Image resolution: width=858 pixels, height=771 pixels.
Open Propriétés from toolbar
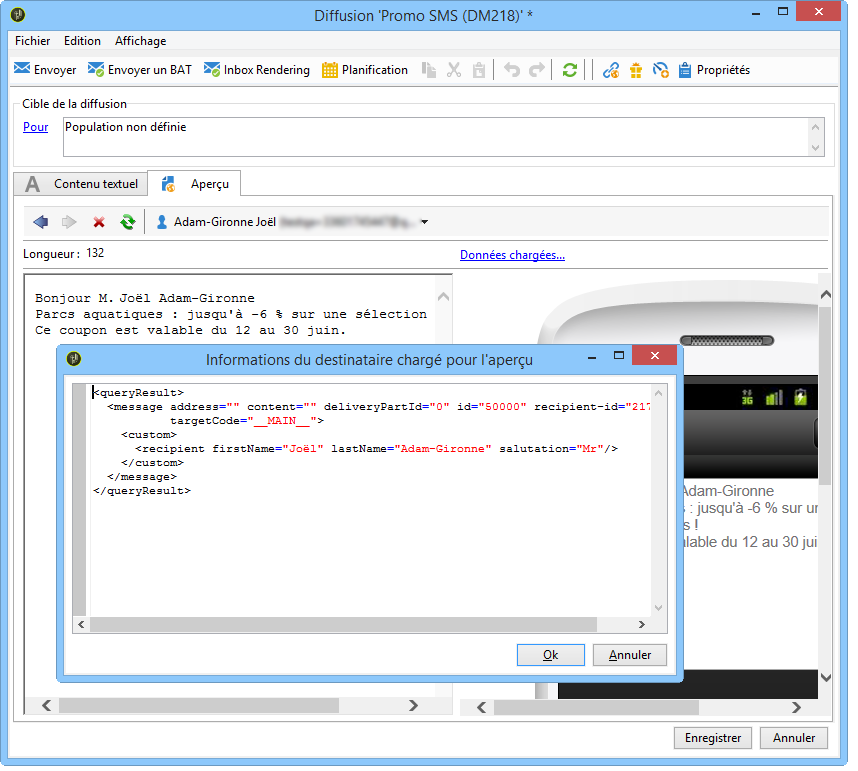pyautogui.click(x=714, y=70)
